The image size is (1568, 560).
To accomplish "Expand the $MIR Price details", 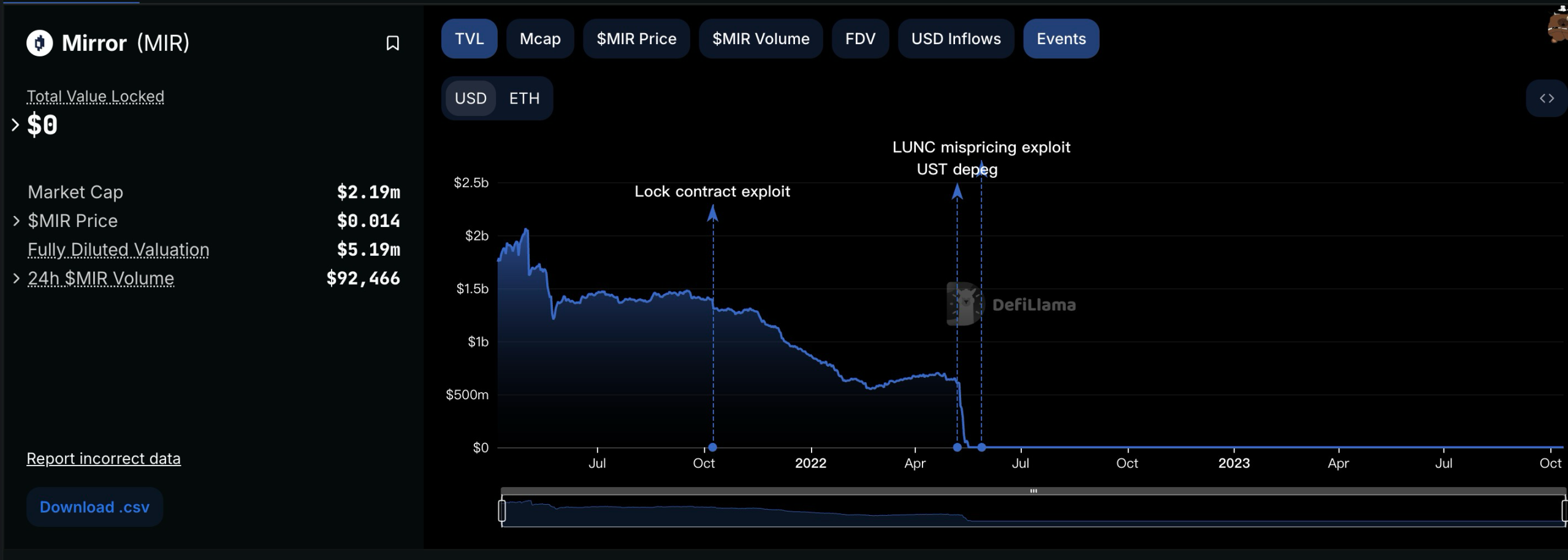I will [17, 221].
